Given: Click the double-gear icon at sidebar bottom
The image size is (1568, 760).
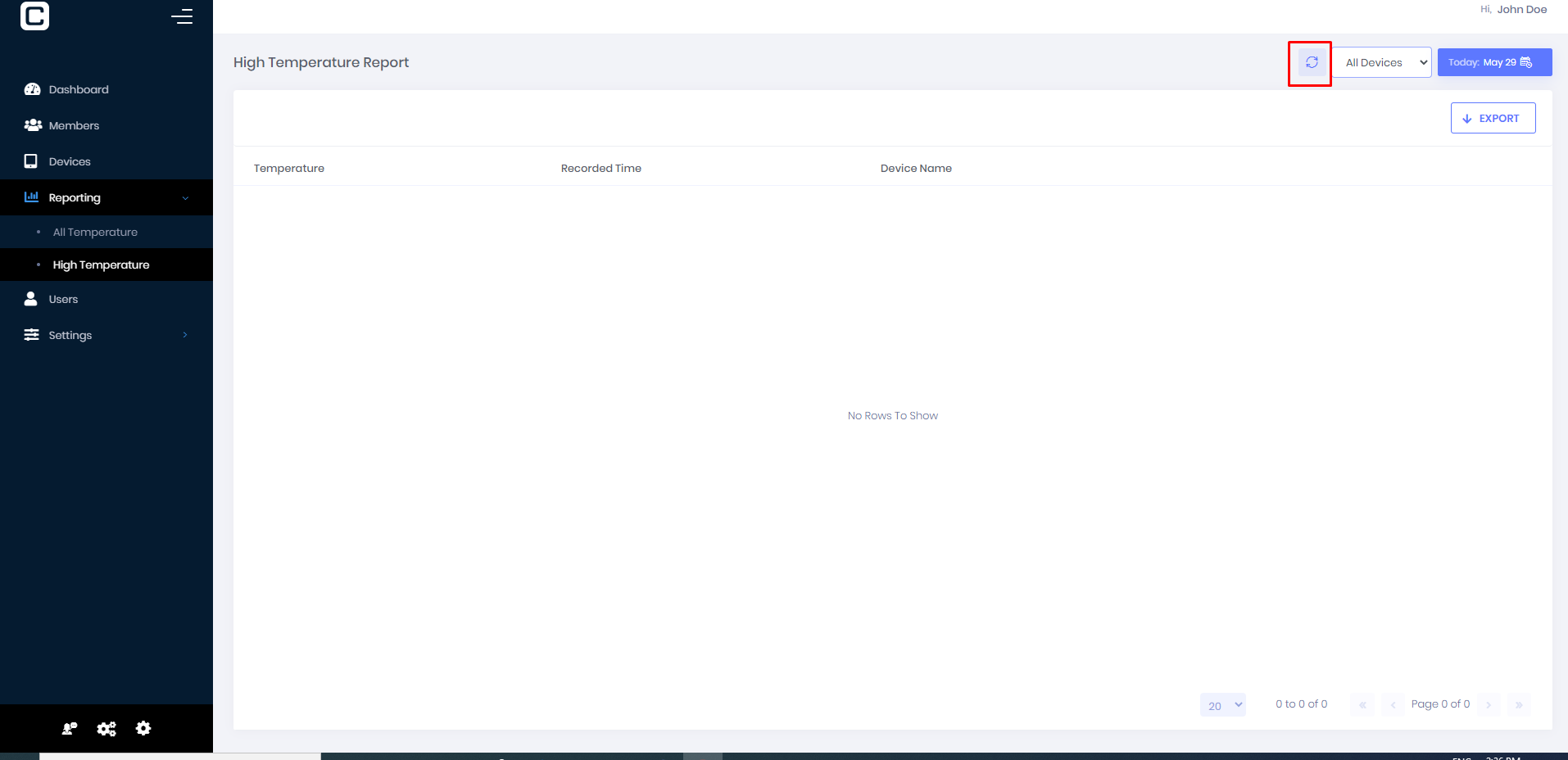Looking at the screenshot, I should (106, 728).
